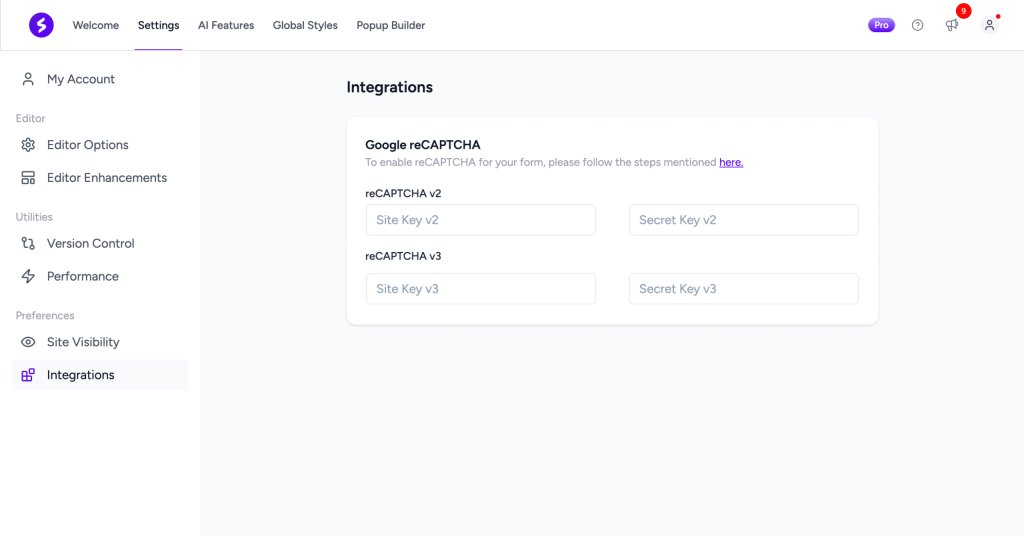
Task: Open the announcements megaphone icon
Action: coord(952,25)
